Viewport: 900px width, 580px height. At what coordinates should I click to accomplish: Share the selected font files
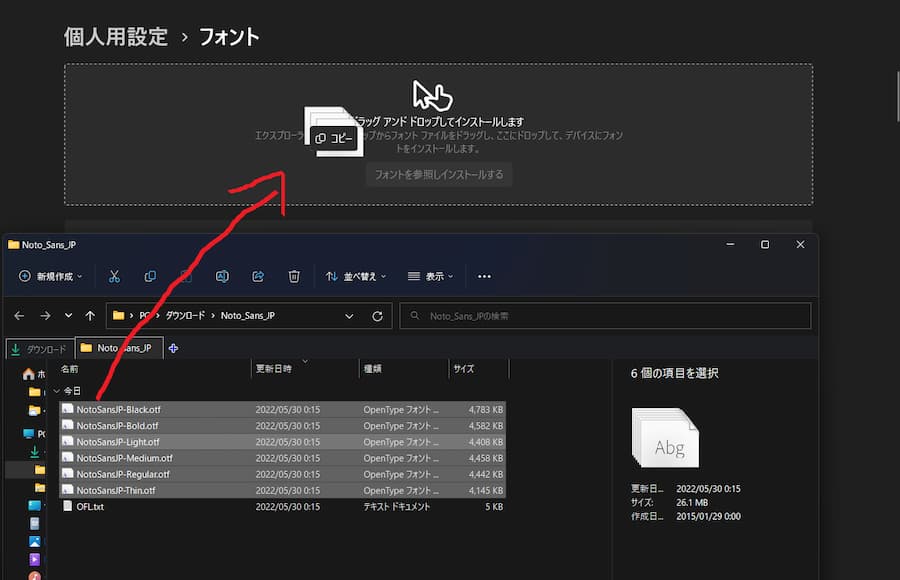click(x=258, y=276)
